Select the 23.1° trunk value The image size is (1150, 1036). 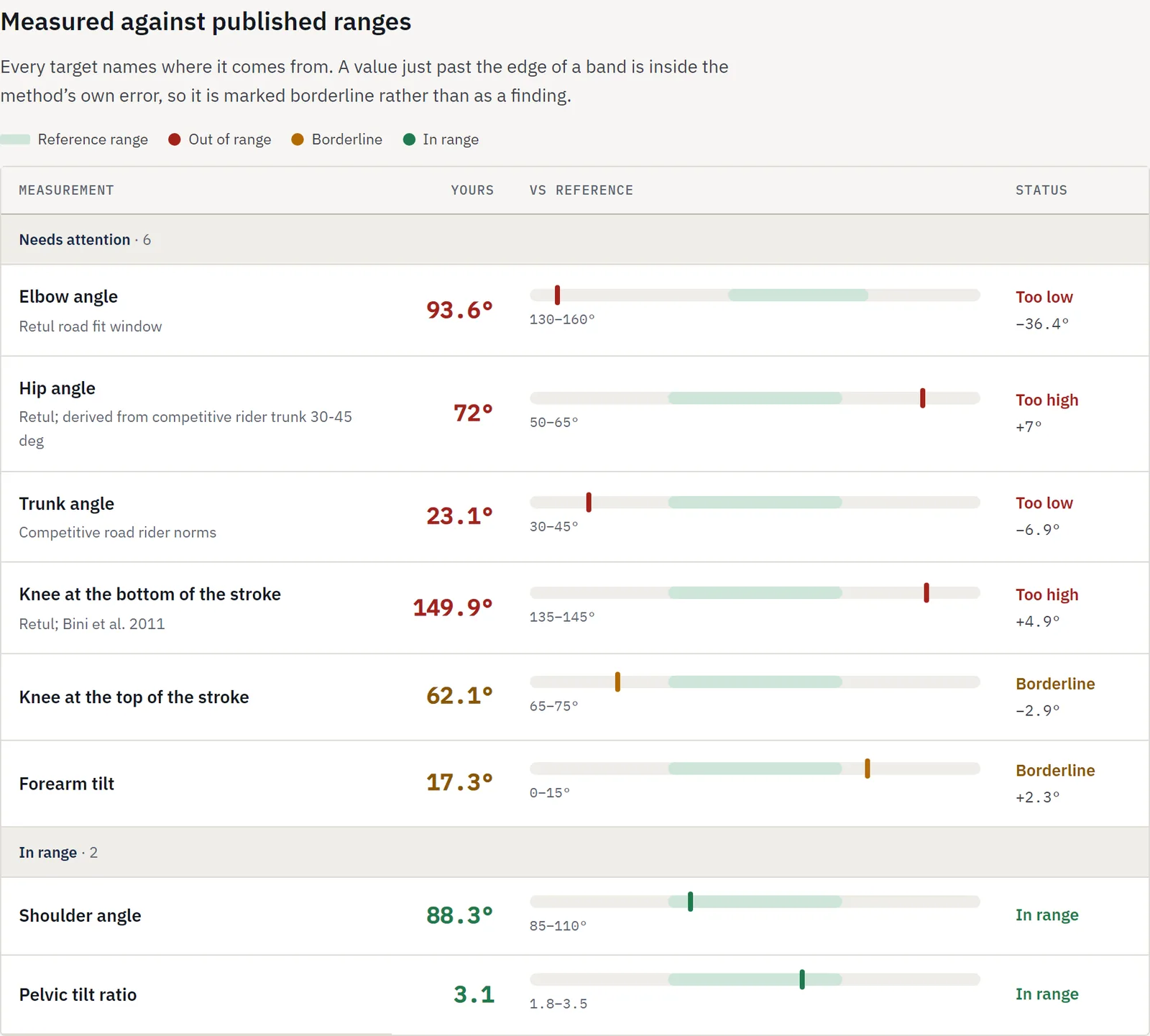click(x=459, y=515)
